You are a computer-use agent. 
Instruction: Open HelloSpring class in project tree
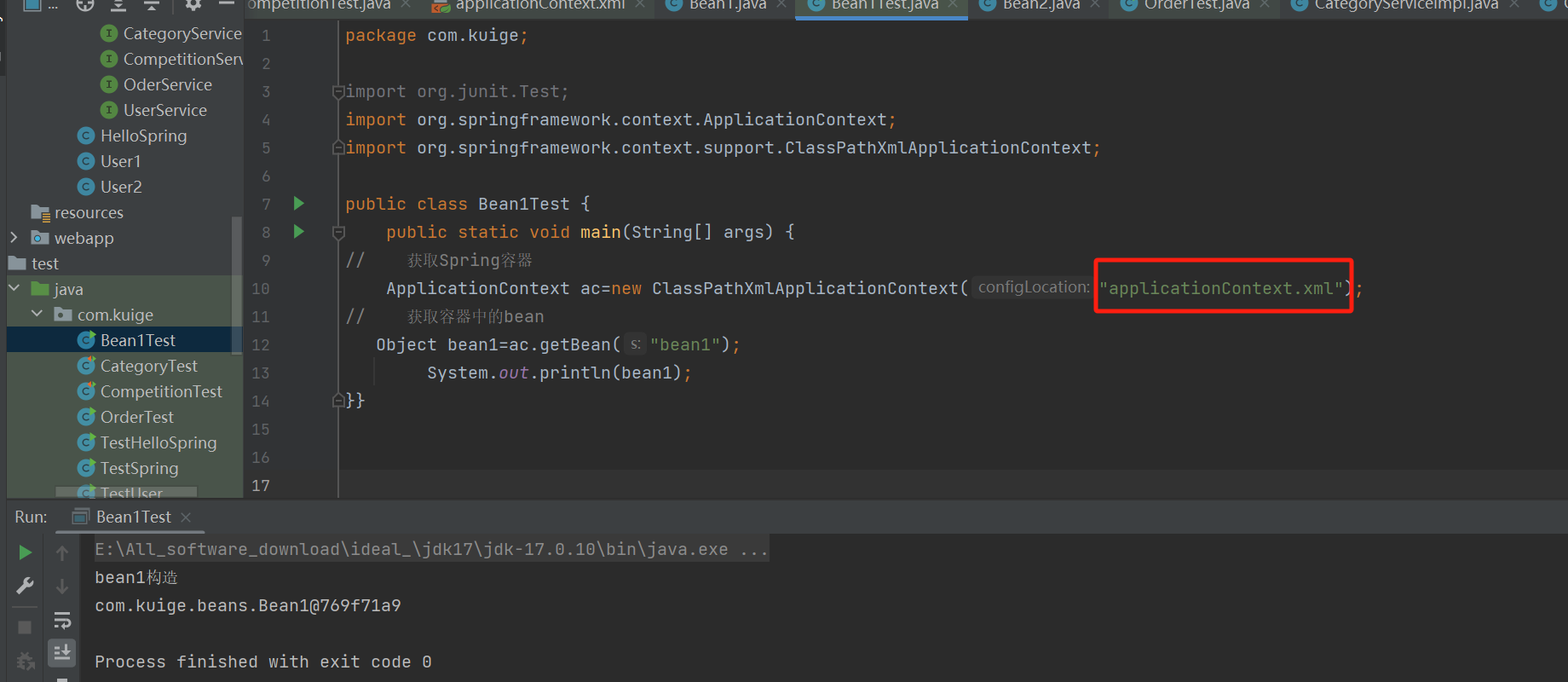143,136
